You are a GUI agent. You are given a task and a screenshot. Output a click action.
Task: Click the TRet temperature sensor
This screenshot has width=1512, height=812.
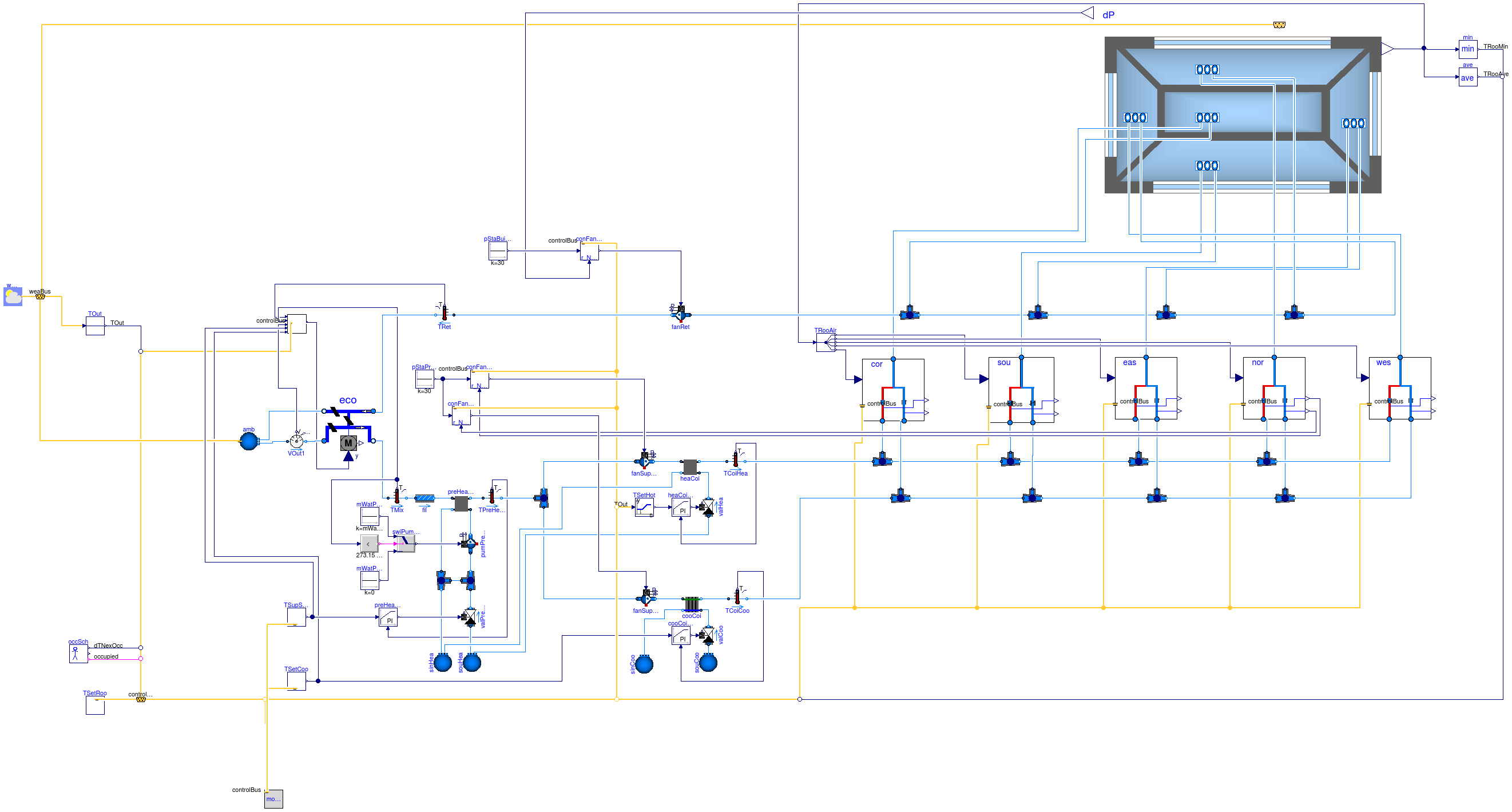click(445, 315)
